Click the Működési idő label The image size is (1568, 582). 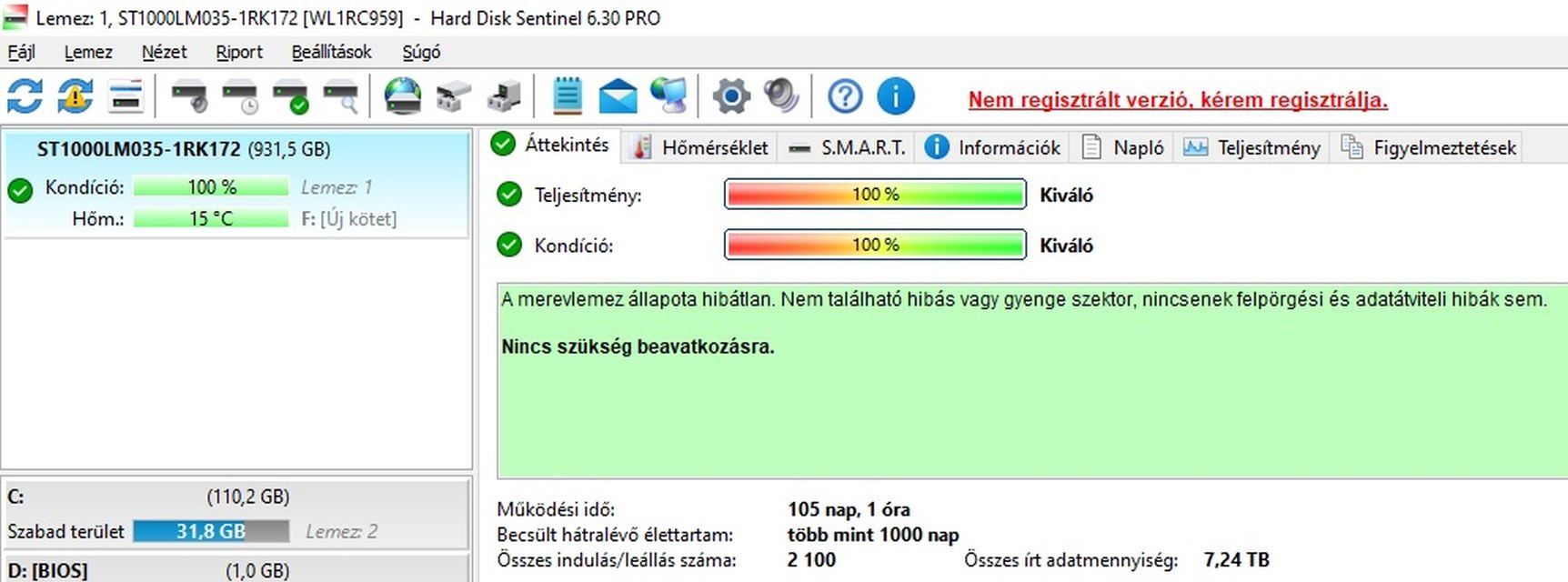click(556, 509)
